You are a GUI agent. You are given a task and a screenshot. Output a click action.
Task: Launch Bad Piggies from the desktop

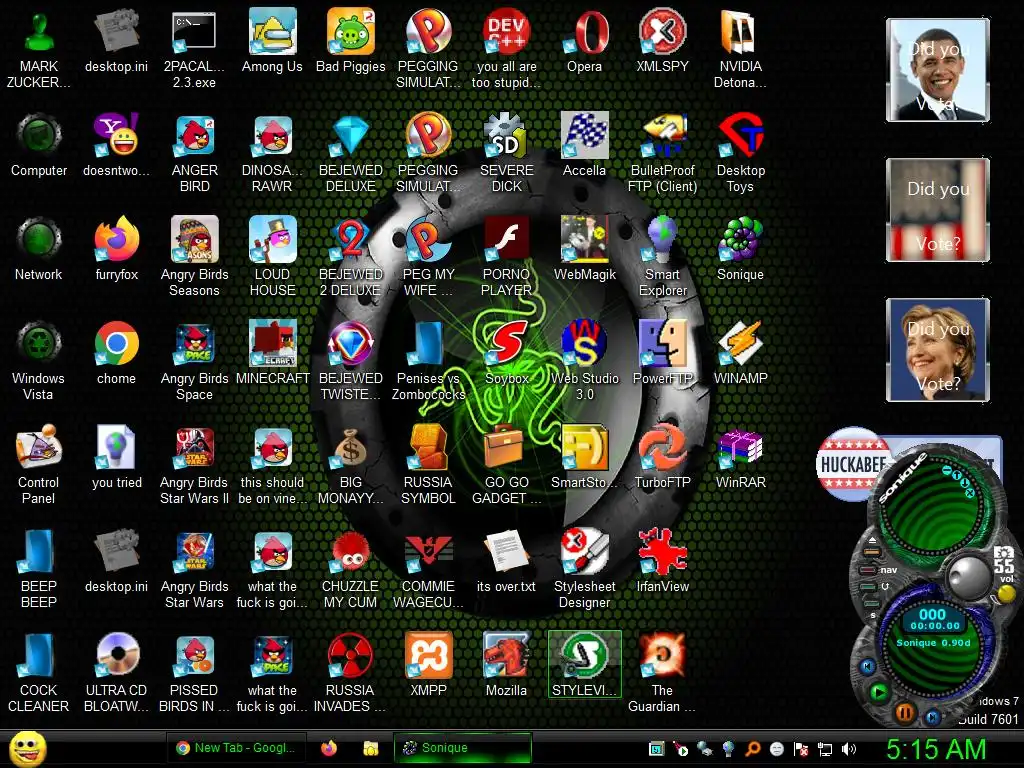(351, 41)
